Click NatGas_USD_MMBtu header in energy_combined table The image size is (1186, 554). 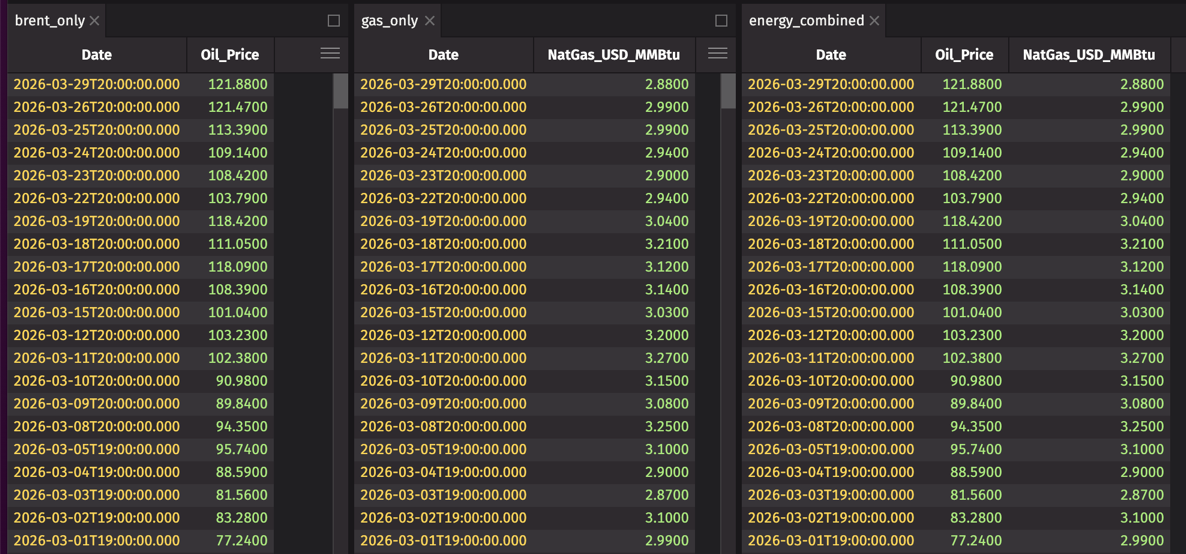click(x=1089, y=55)
